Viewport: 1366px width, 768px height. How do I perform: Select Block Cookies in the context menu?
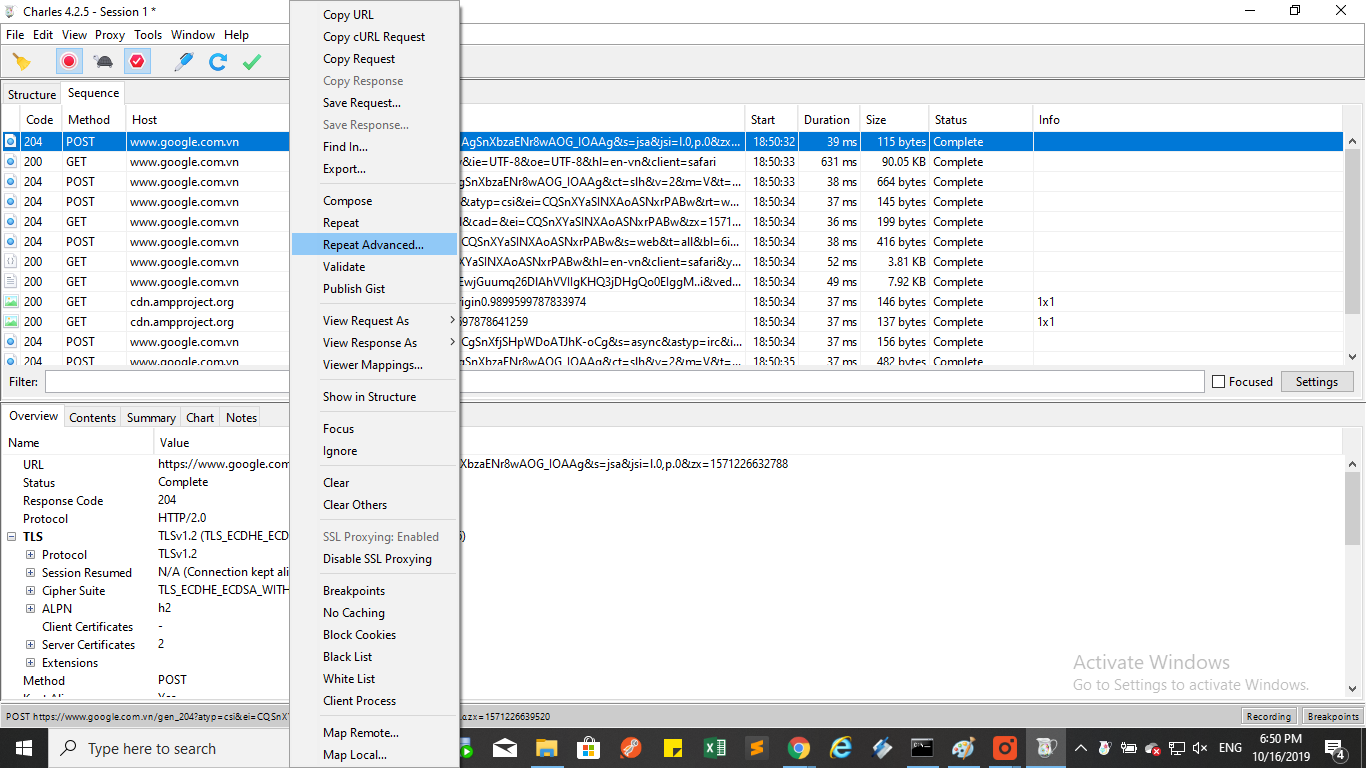pyautogui.click(x=374, y=635)
